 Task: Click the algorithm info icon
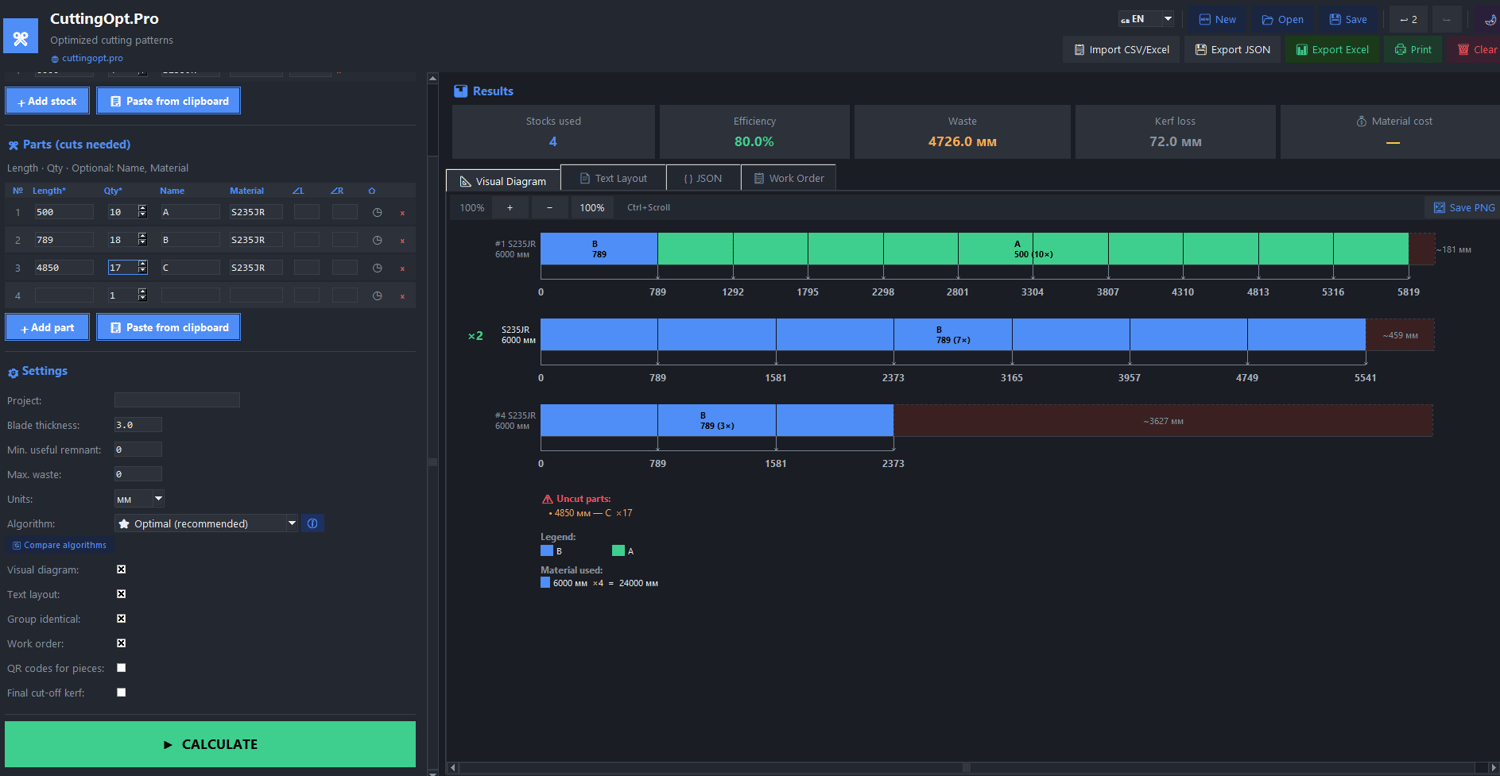(312, 523)
